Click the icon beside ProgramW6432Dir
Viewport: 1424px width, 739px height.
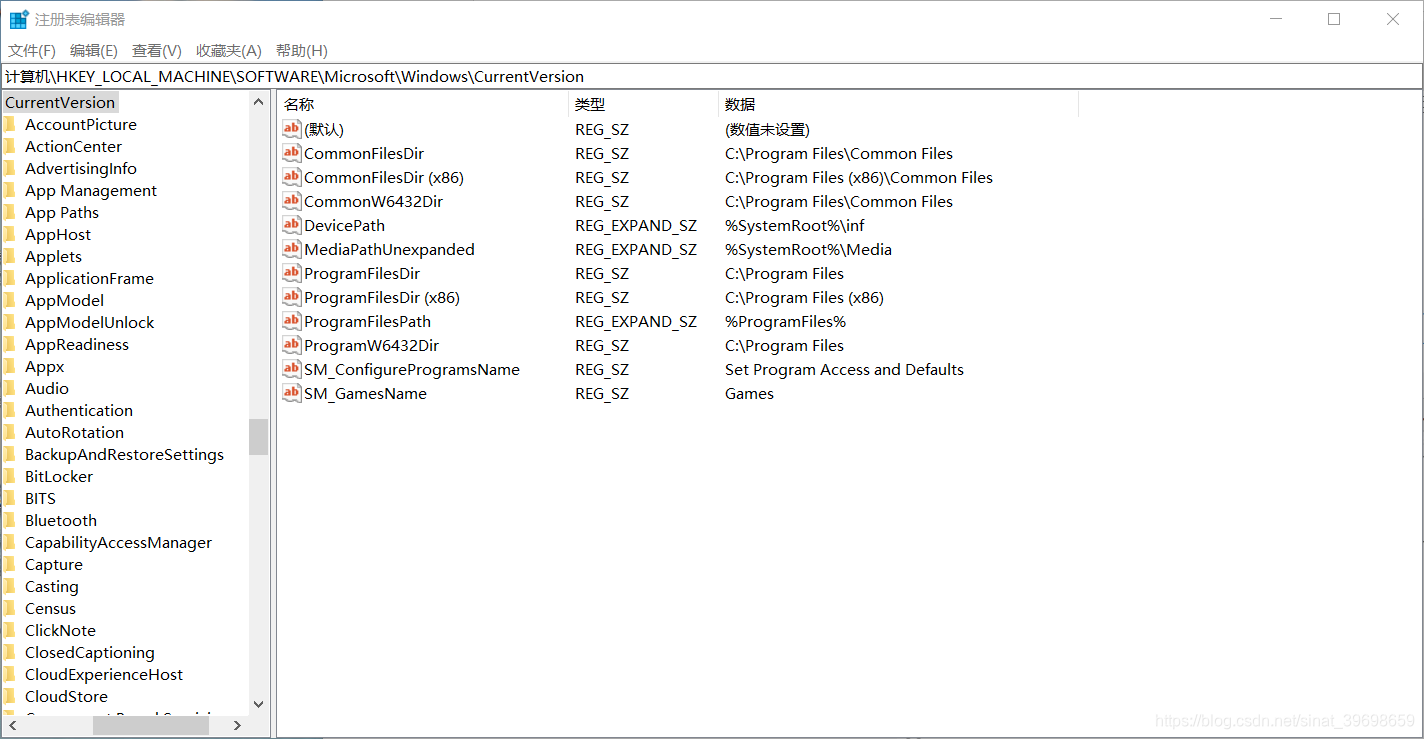(x=291, y=345)
